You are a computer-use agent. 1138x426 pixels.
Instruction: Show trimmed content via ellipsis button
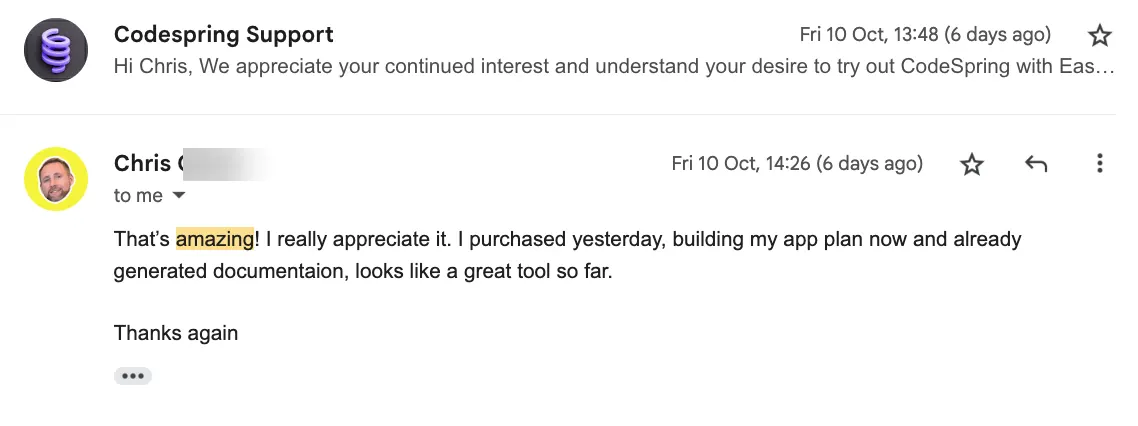(x=133, y=376)
